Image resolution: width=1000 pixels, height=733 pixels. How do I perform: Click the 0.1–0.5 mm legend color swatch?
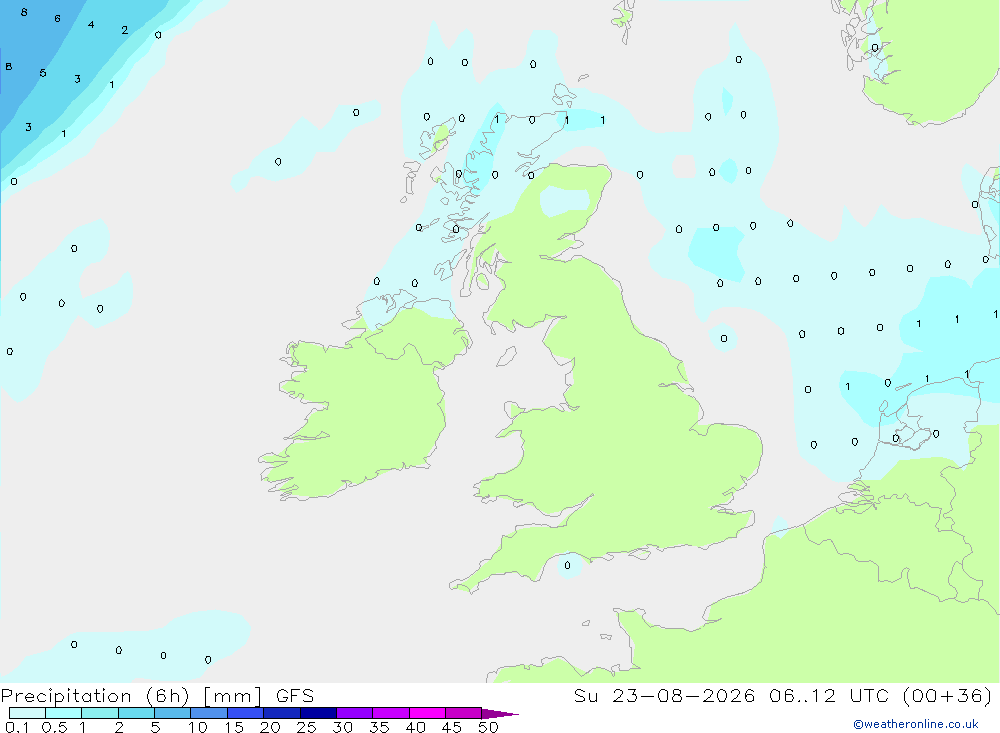click(27, 713)
